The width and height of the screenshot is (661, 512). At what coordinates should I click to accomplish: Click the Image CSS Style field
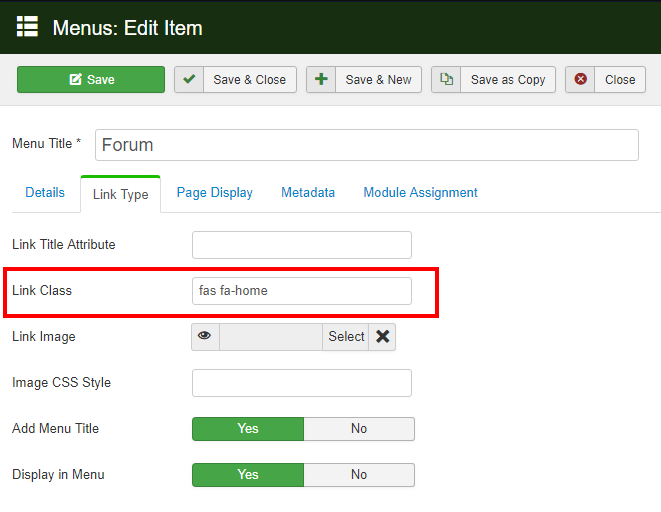[301, 383]
